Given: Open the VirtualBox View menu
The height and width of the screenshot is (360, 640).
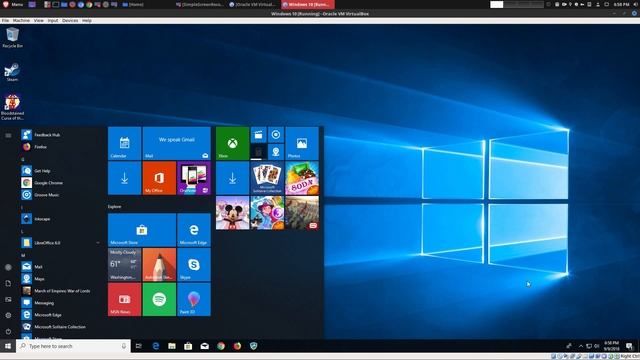Looking at the screenshot, I should point(39,20).
